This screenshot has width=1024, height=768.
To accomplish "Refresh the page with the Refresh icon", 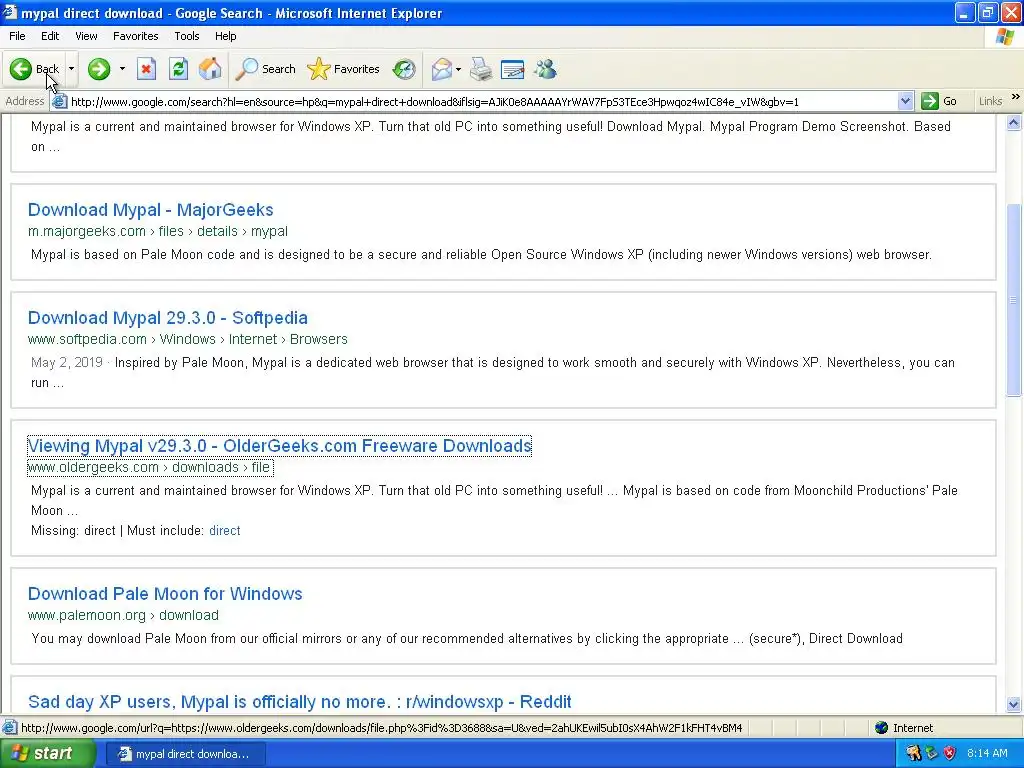I will point(178,69).
